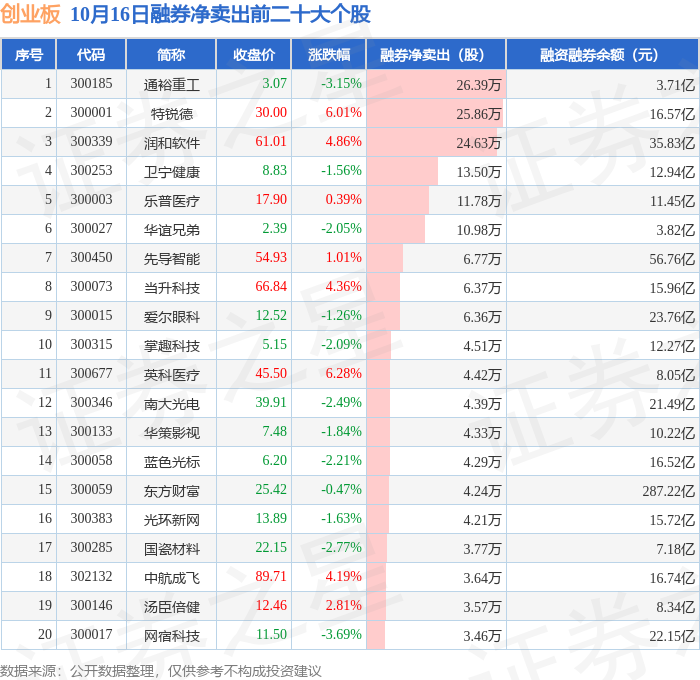Click change value -3.69%

click(x=342, y=634)
